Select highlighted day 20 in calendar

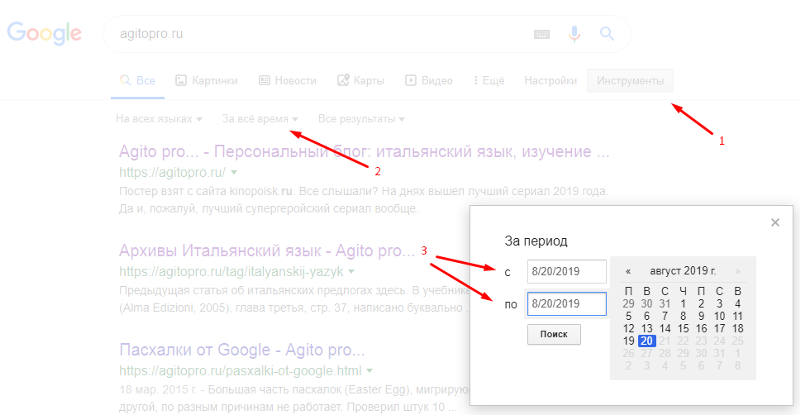tap(646, 341)
